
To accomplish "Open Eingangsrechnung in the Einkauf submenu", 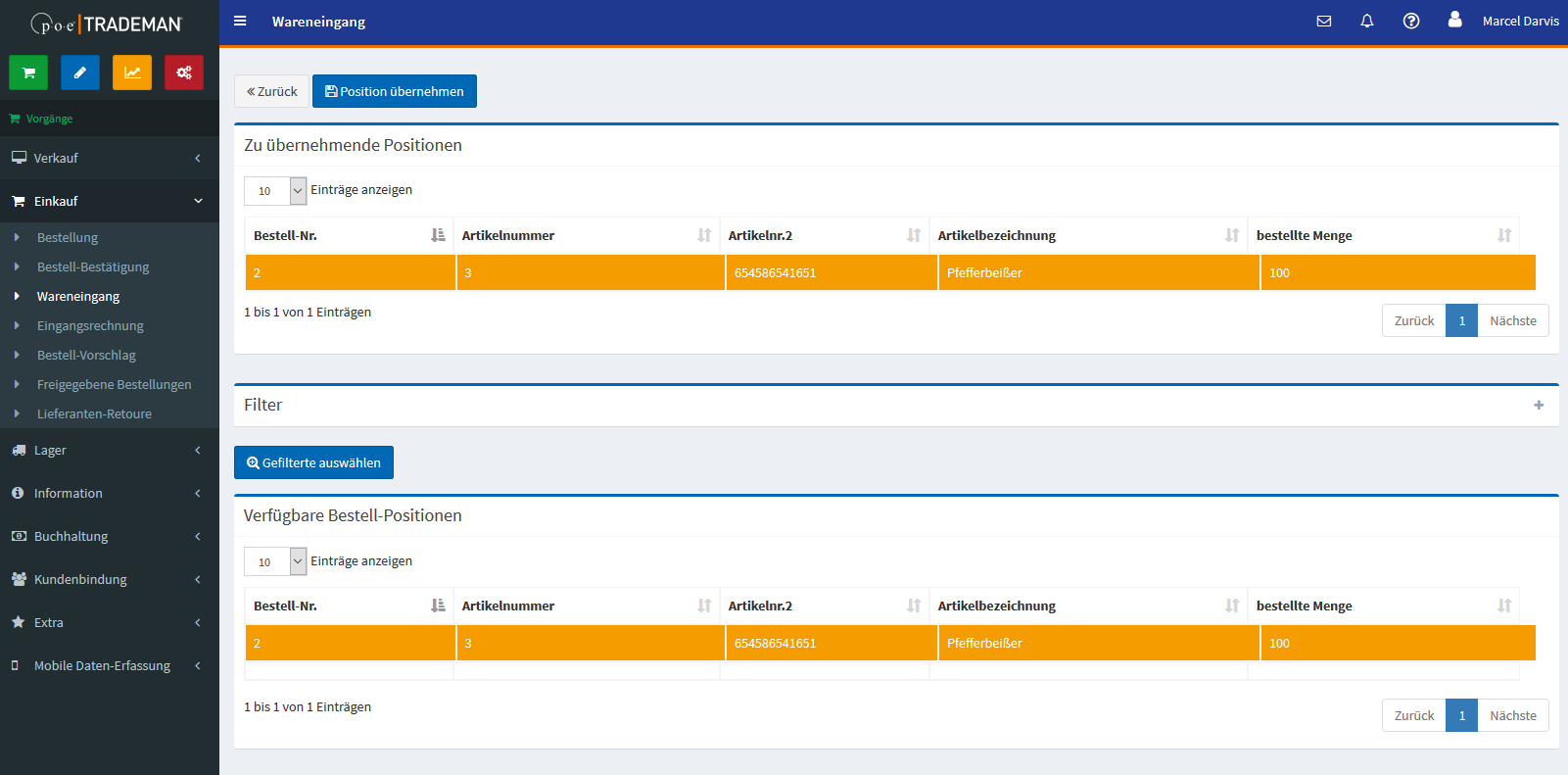I will pos(90,325).
